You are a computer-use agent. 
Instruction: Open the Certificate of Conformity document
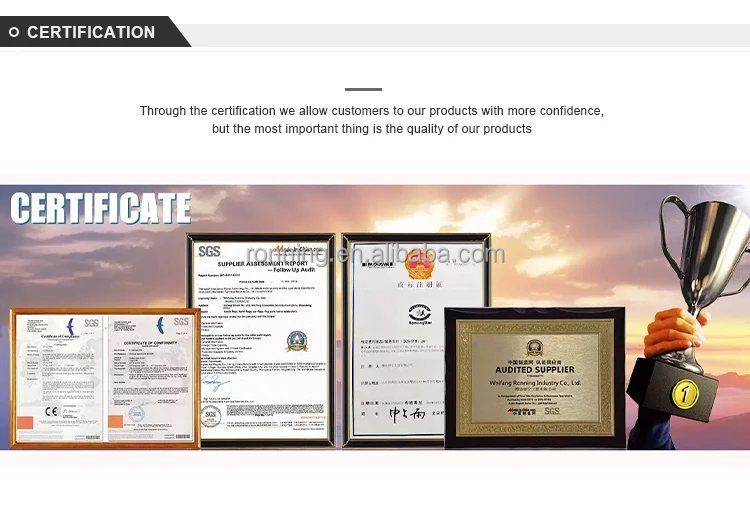click(149, 378)
